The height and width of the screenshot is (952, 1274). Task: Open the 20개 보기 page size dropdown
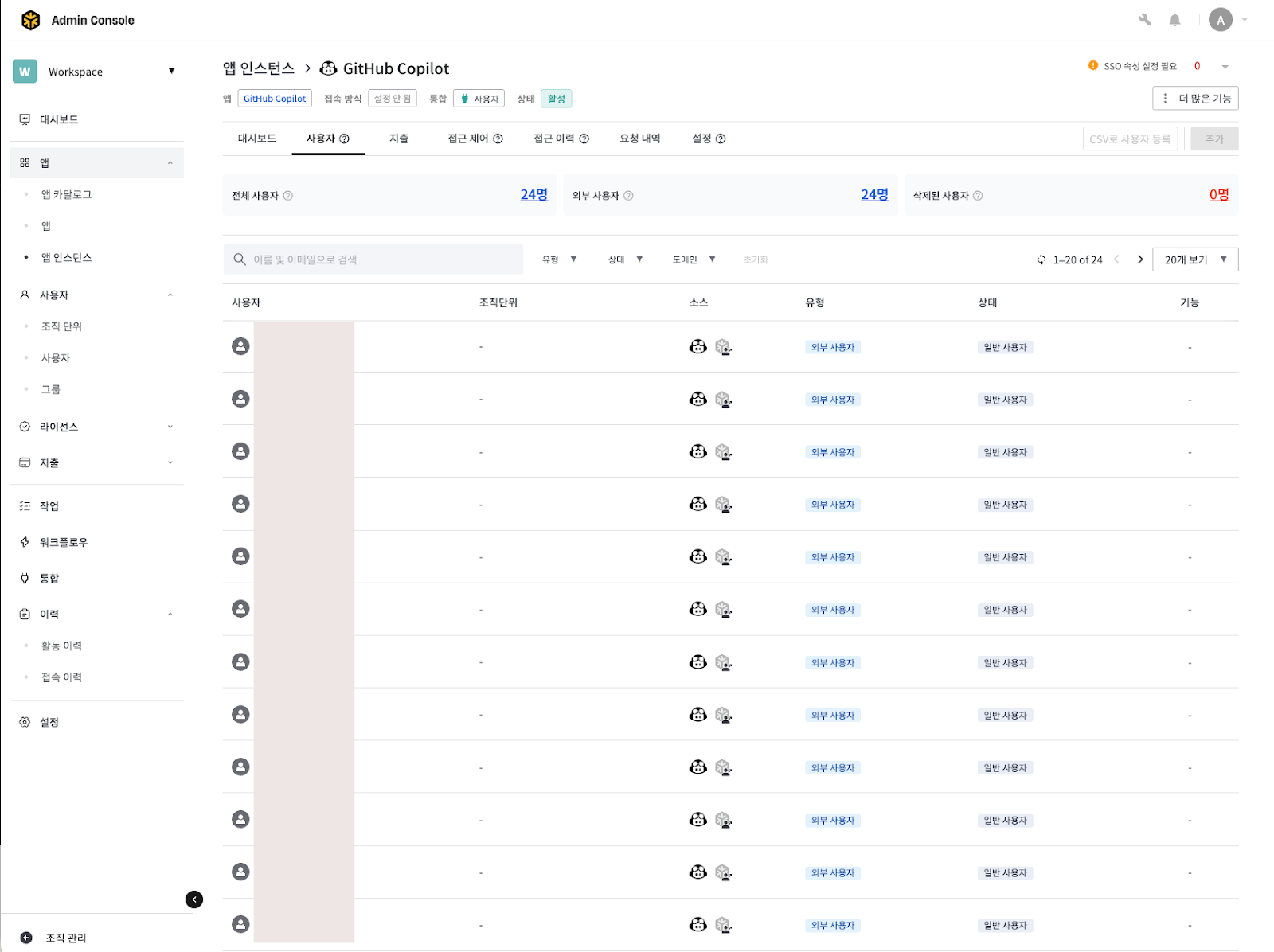coord(1195,259)
